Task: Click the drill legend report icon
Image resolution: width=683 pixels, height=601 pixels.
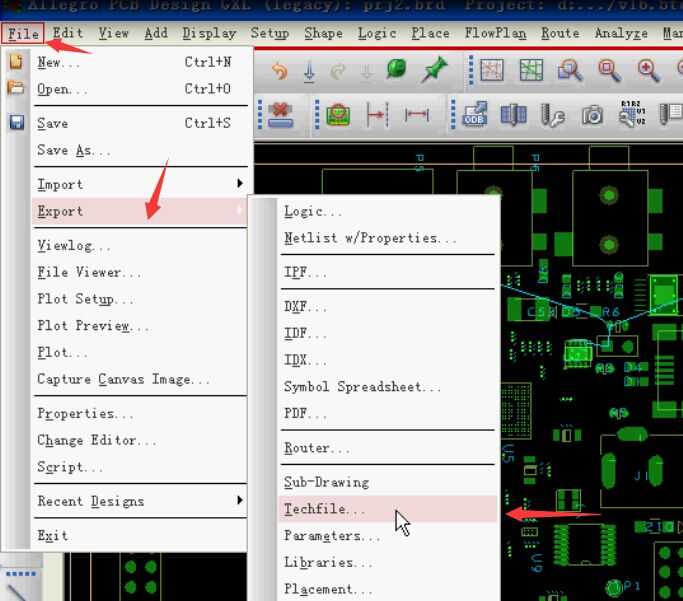Action: 671,114
